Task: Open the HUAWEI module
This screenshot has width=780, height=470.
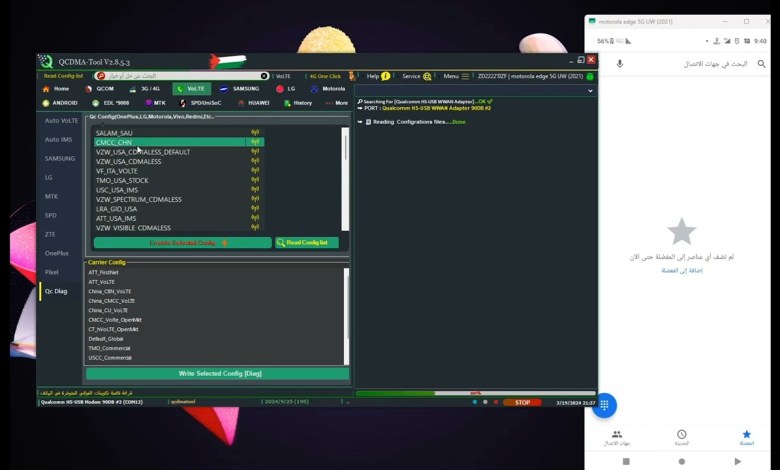Action: click(254, 103)
